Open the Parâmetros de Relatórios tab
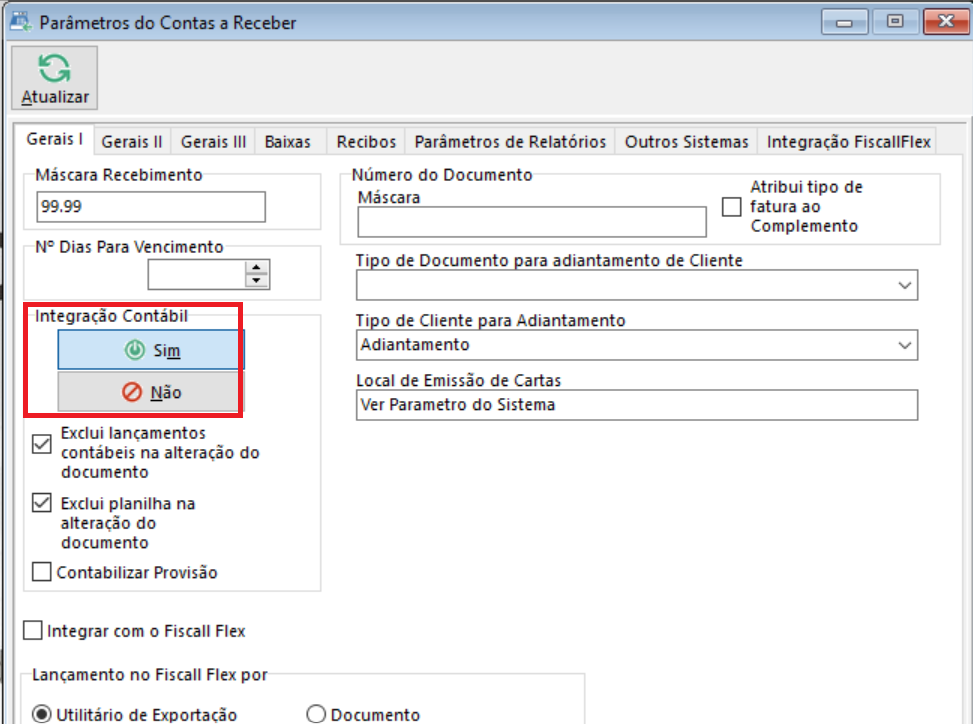 (x=510, y=142)
